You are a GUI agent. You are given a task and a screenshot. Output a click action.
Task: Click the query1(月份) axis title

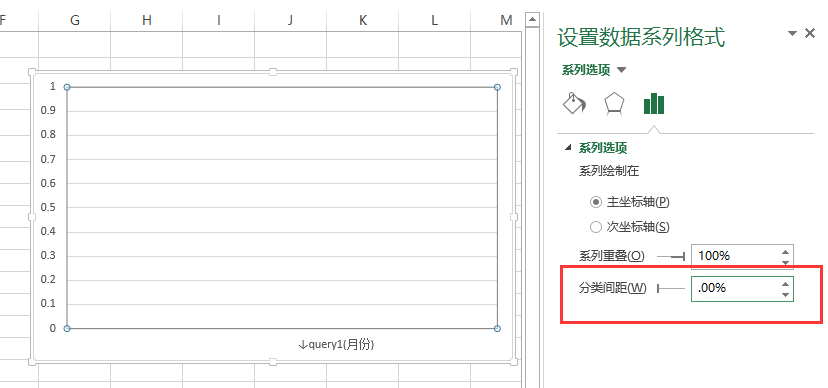[x=336, y=345]
